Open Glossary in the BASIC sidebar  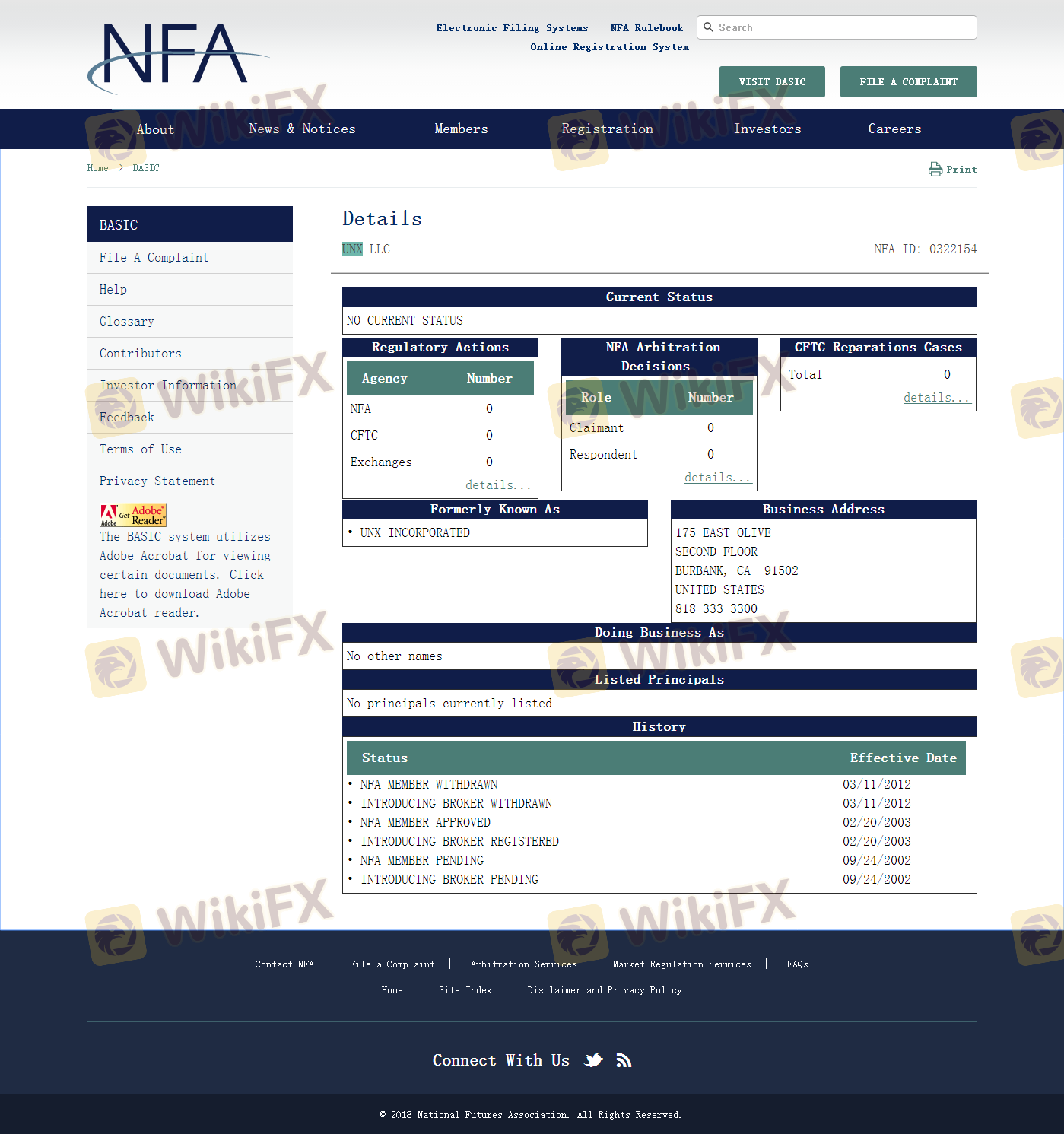tap(126, 322)
